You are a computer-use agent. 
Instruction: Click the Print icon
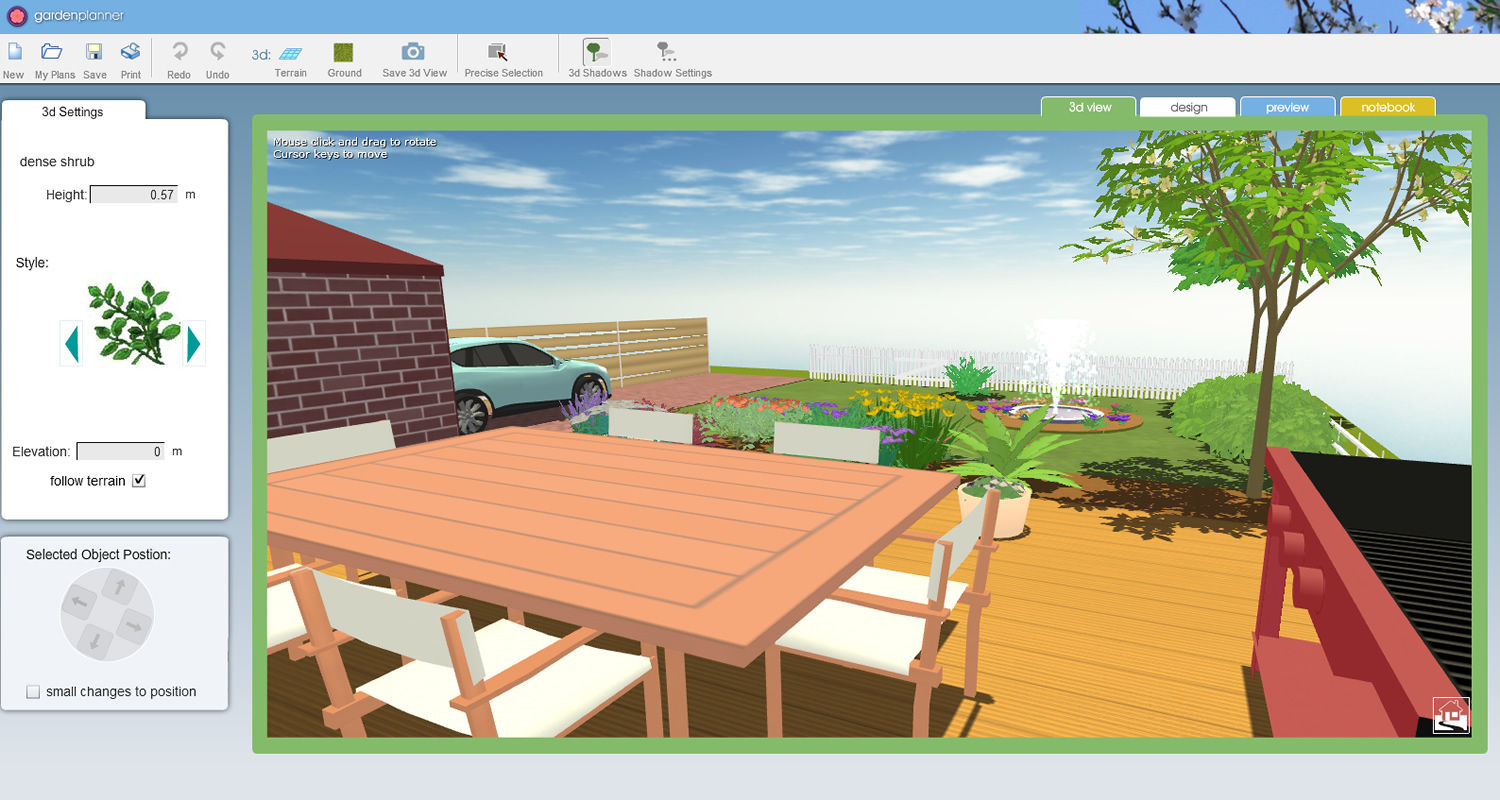130,52
